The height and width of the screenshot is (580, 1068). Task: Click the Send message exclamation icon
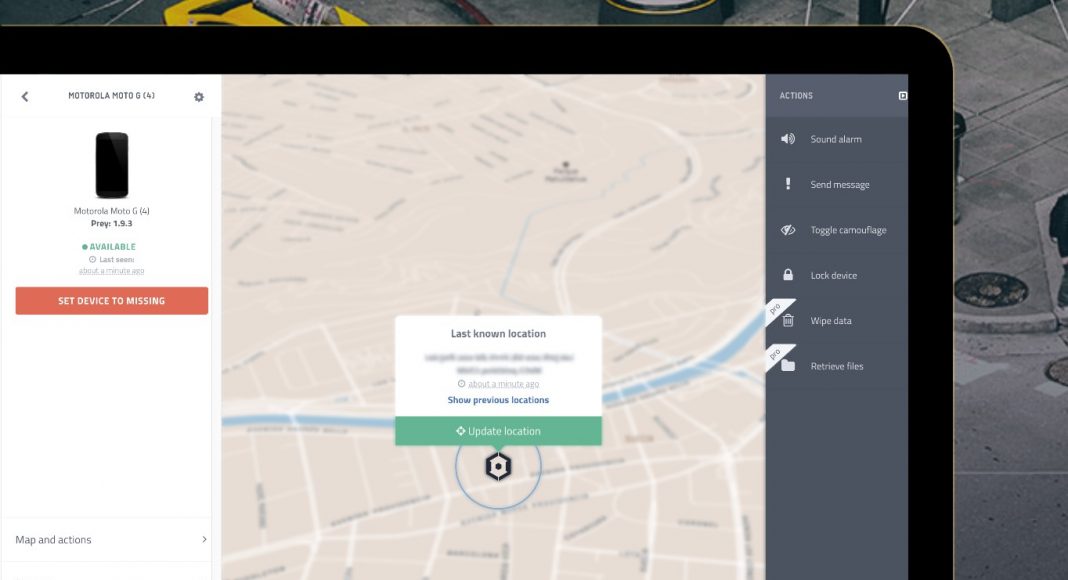[x=788, y=184]
